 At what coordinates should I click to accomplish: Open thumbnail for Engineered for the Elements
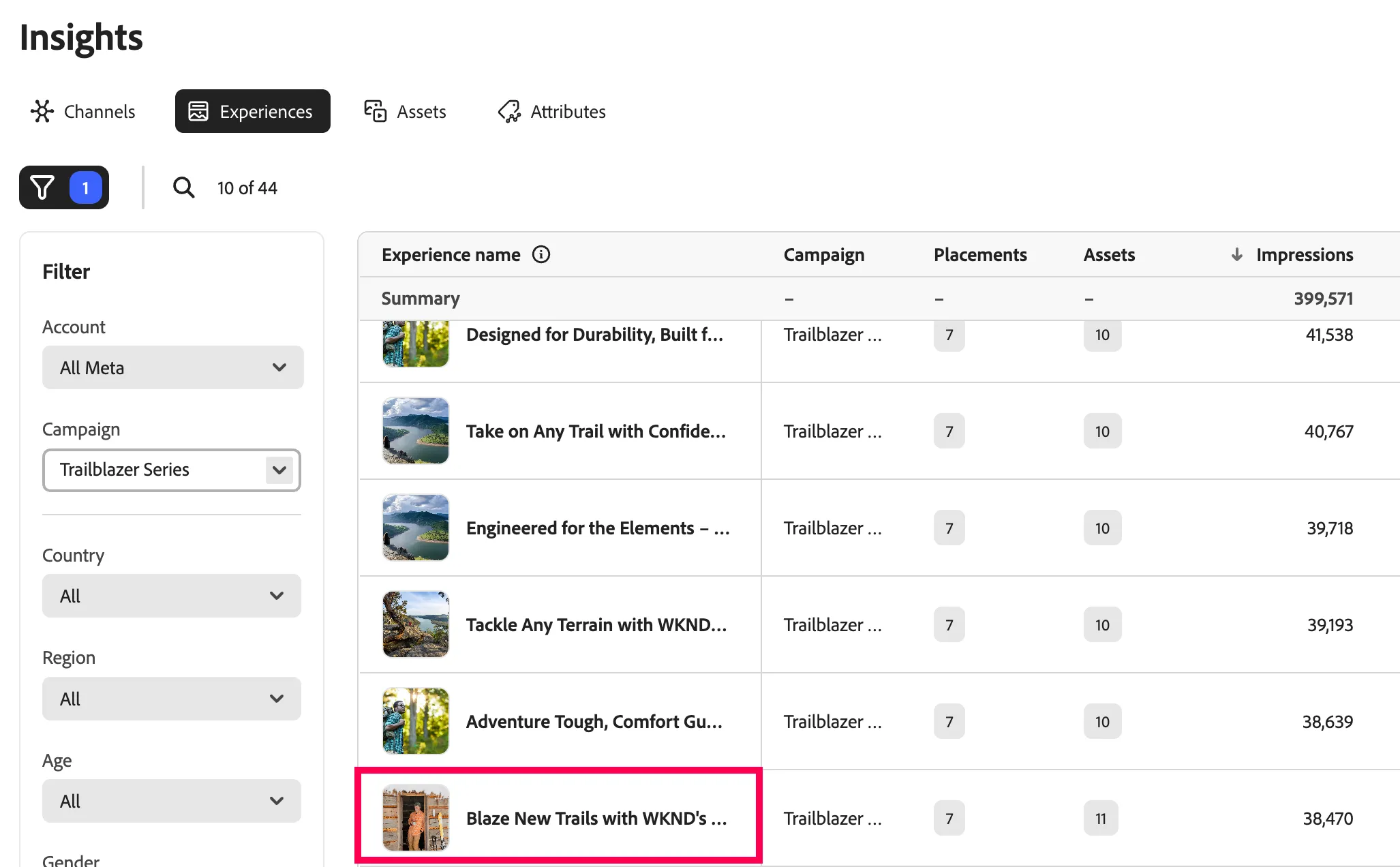416,528
